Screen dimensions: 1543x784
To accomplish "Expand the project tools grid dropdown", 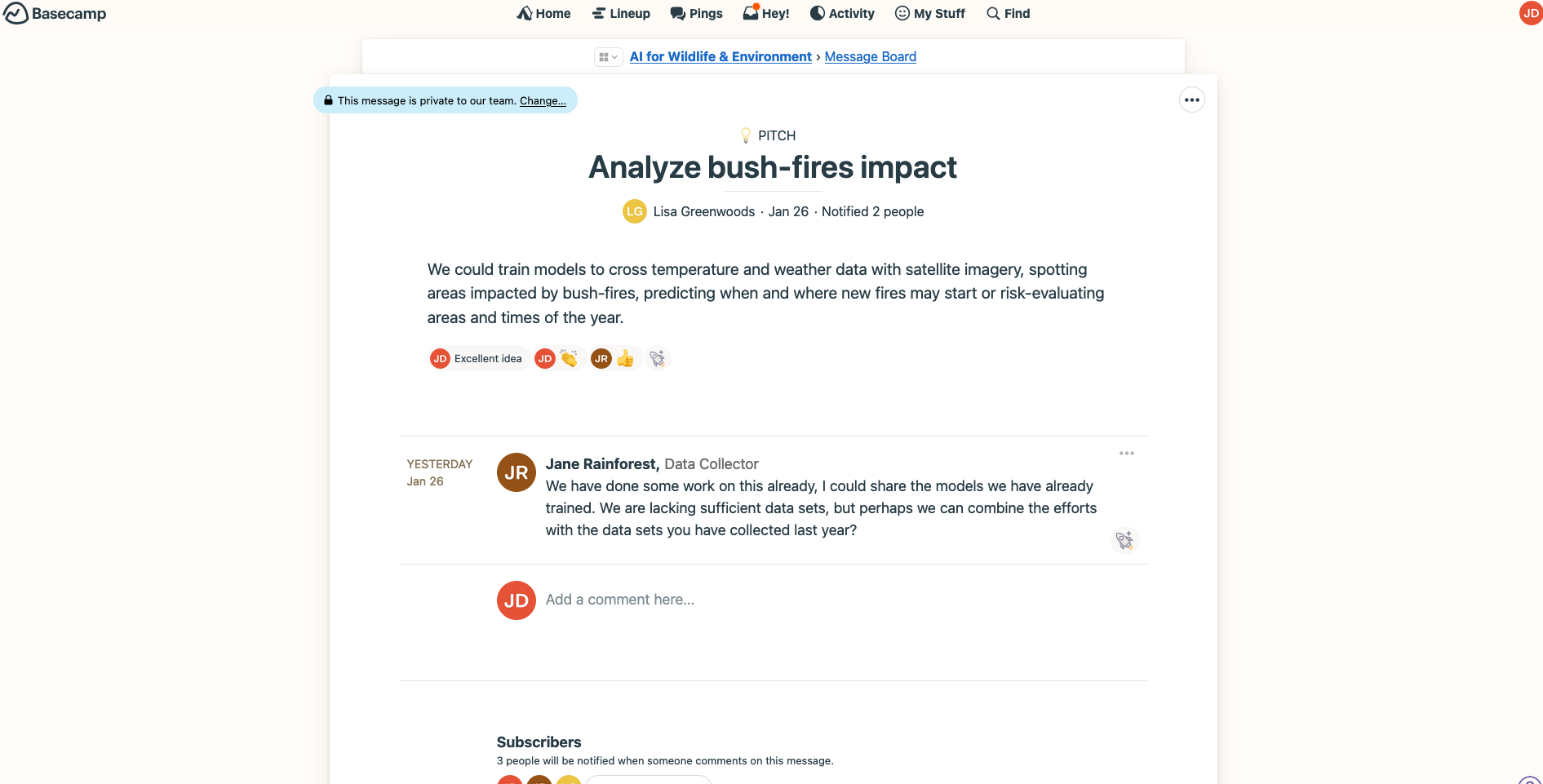I will pos(608,57).
